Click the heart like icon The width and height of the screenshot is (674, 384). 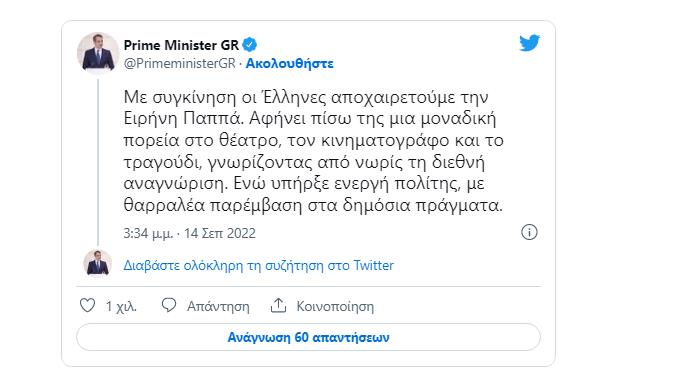click(x=88, y=305)
